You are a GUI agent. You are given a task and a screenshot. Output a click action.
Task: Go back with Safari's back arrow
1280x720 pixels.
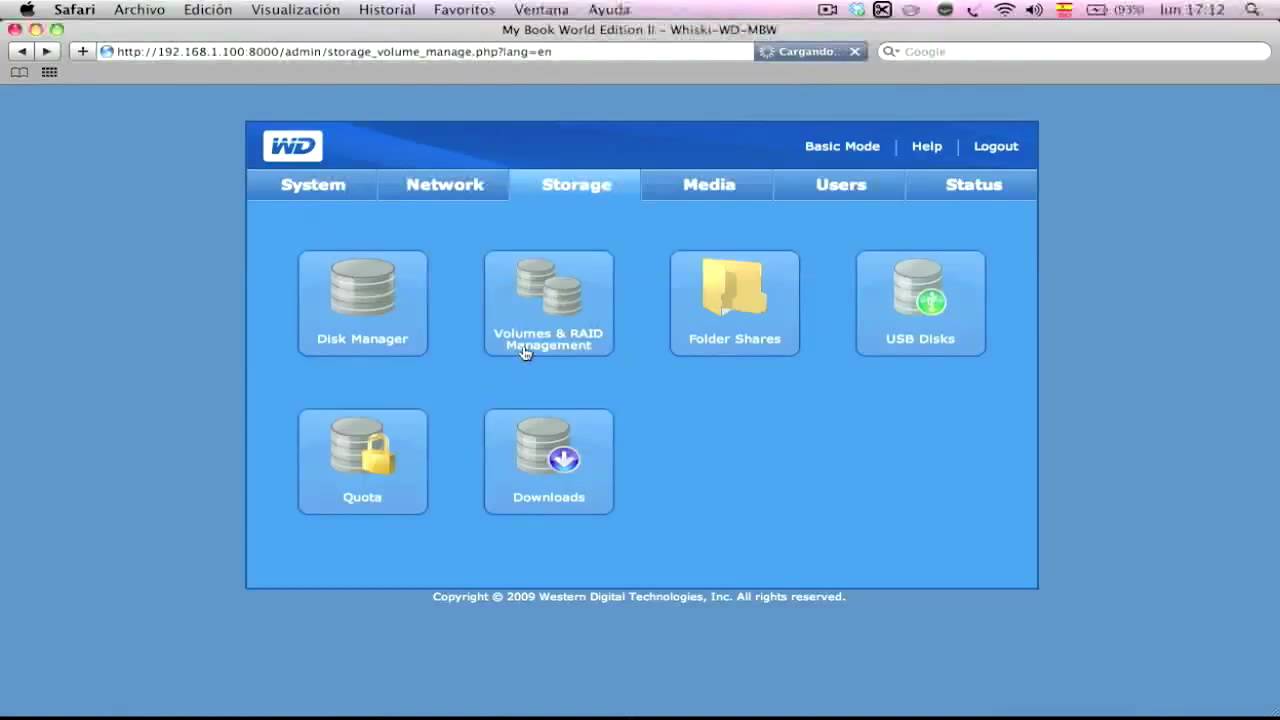[23, 51]
